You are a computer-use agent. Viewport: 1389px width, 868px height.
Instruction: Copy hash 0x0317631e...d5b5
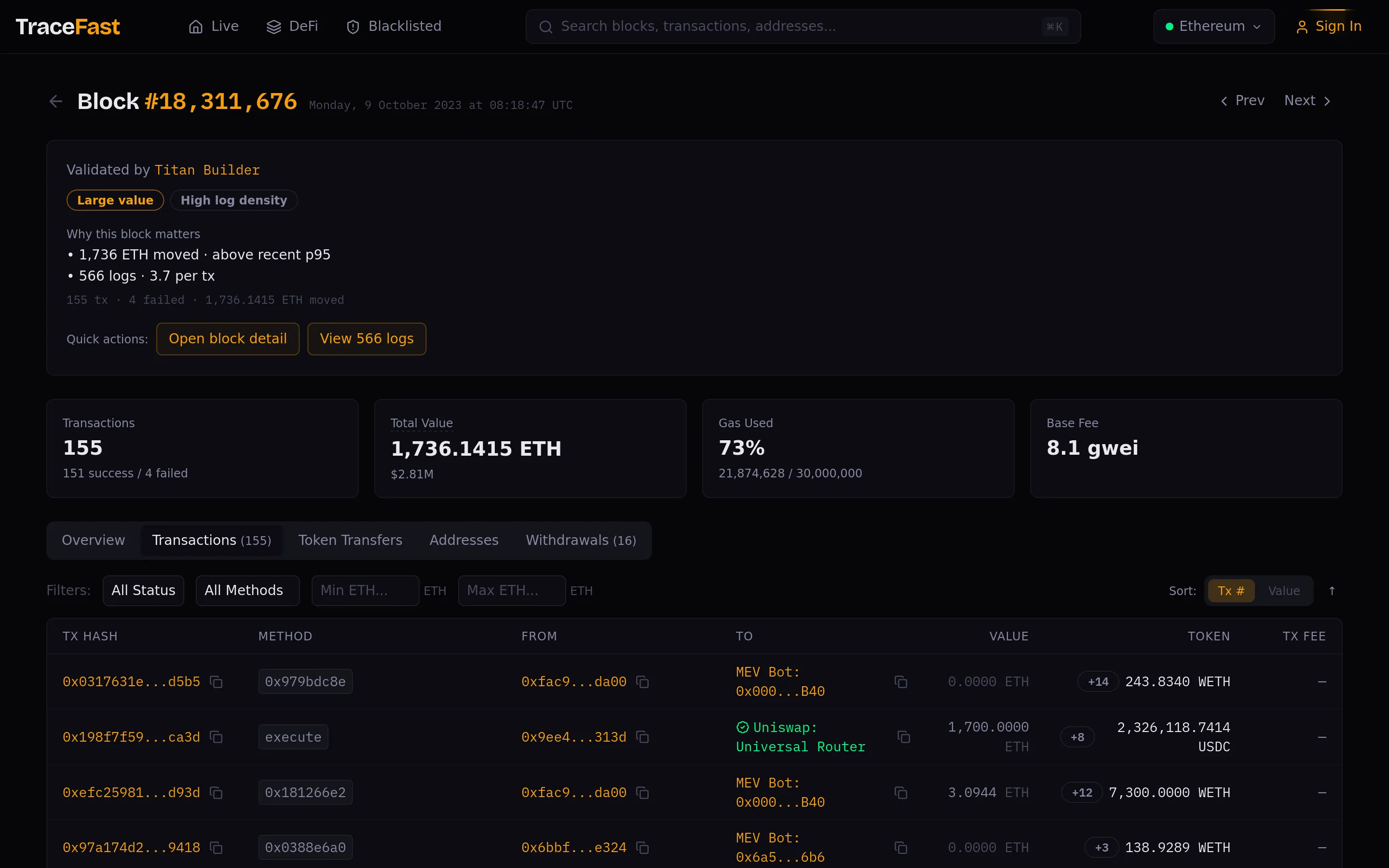[x=217, y=681]
